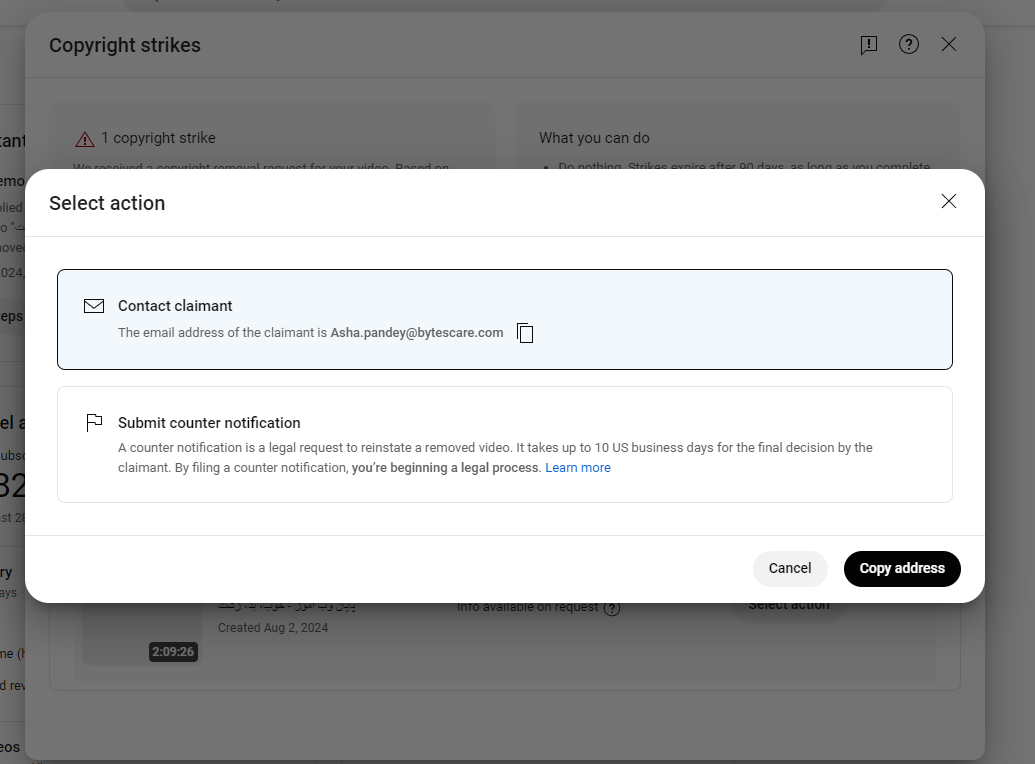Click the claimant email Asha.pandey@bytescare.com
The width and height of the screenshot is (1035, 764).
[417, 333]
